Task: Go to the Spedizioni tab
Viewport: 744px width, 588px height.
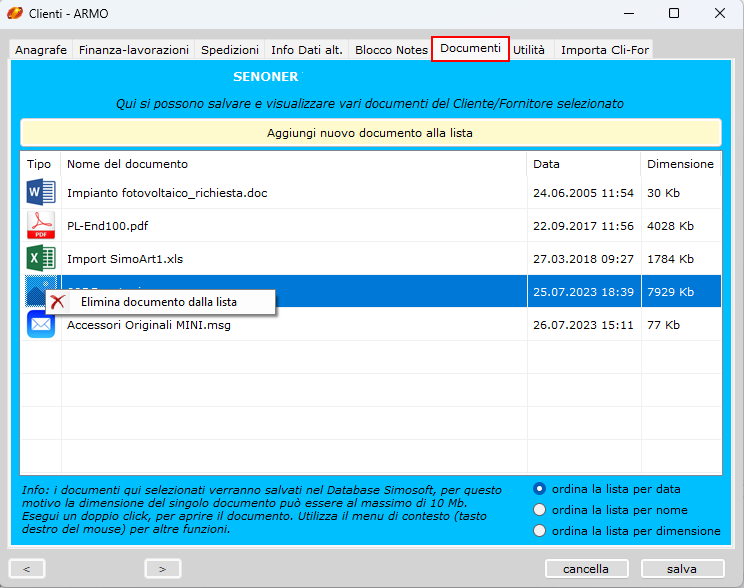Action: pos(230,50)
